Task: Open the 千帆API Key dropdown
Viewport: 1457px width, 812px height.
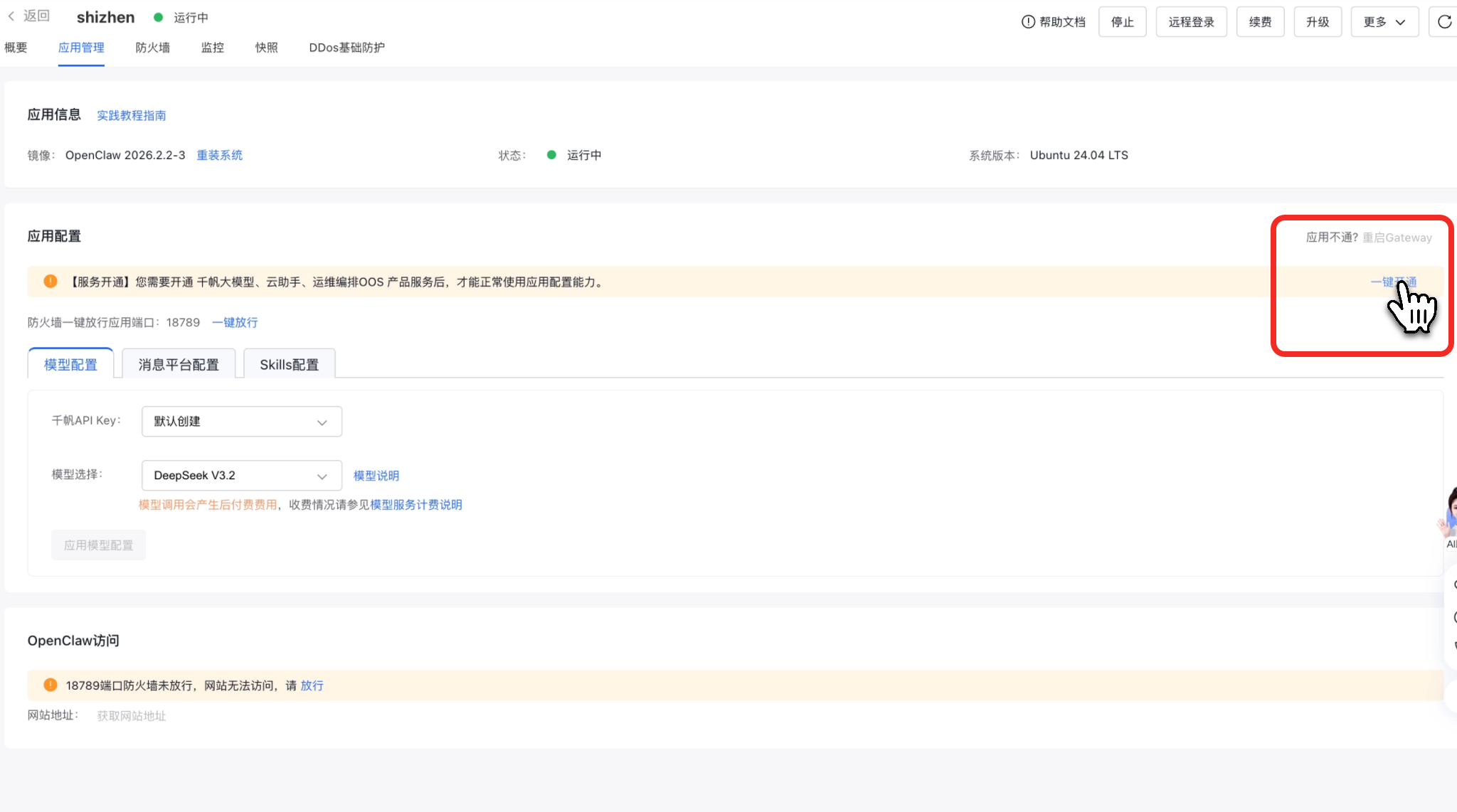Action: click(241, 422)
